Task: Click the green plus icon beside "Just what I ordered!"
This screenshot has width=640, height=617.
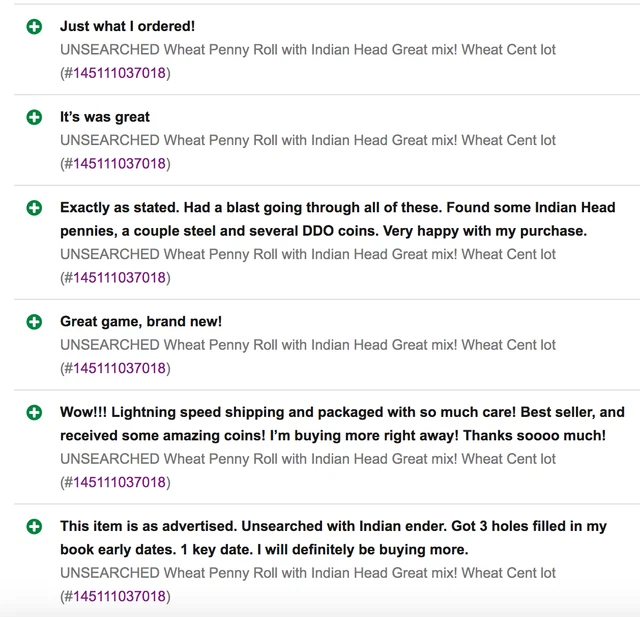Action: (34, 27)
